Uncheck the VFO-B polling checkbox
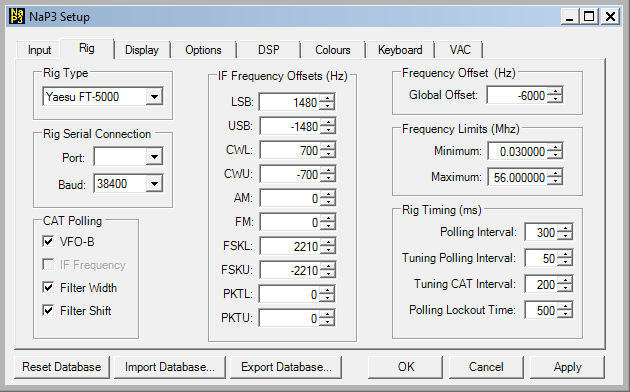This screenshot has height=392, width=630. [x=48, y=241]
